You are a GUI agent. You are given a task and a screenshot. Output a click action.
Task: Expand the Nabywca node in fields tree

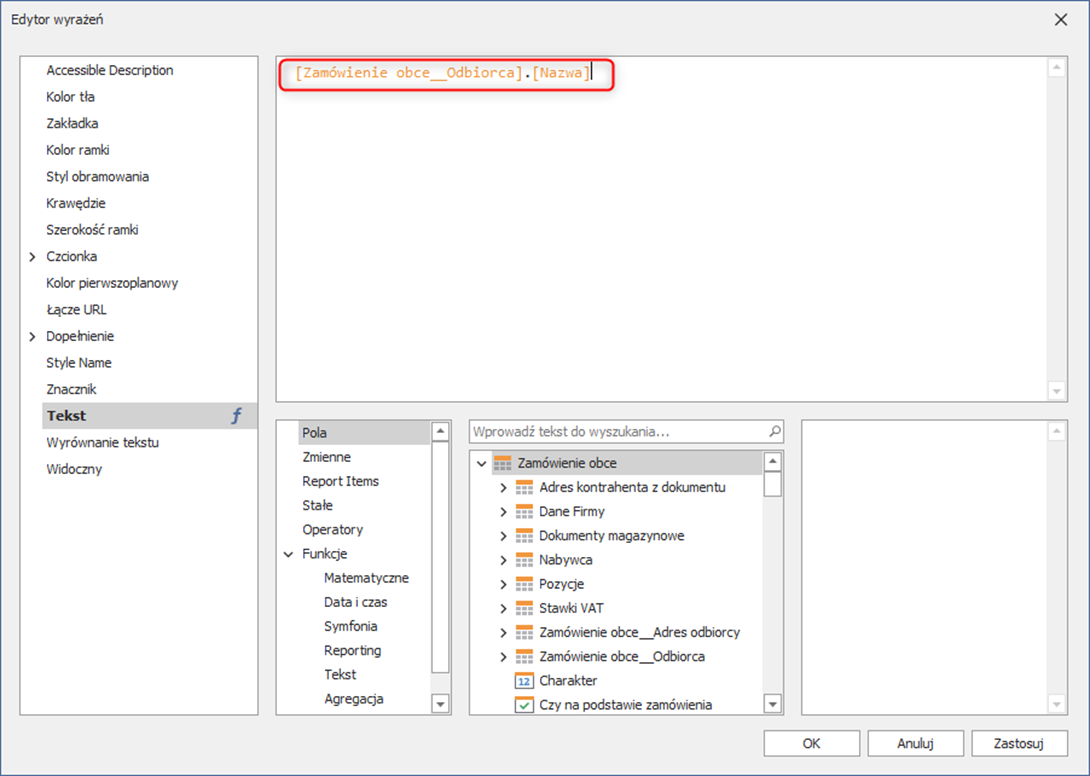[x=503, y=560]
